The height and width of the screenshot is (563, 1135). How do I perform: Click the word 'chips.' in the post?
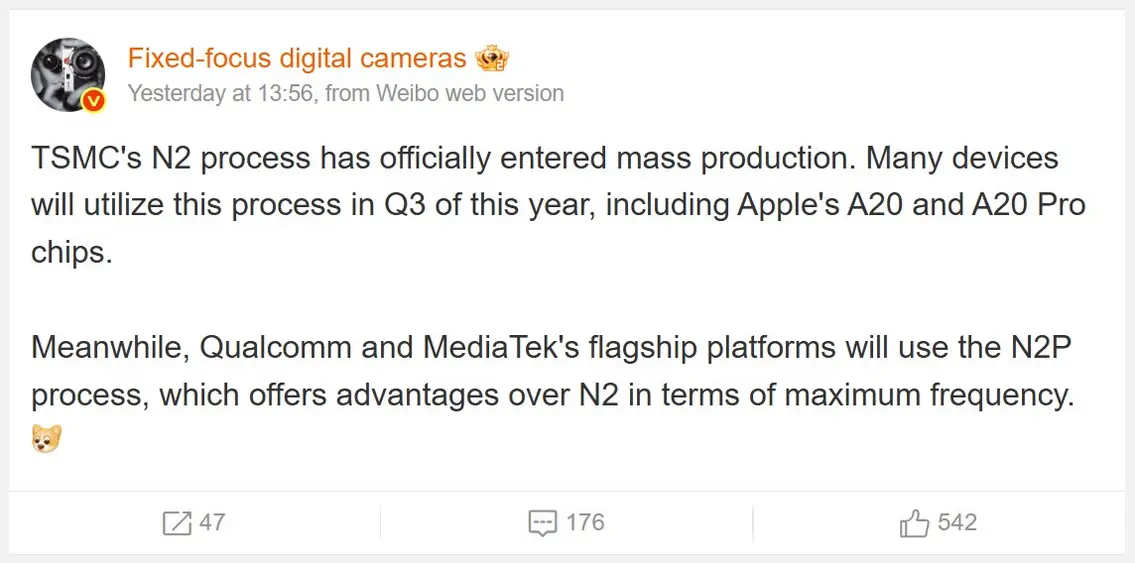click(72, 252)
